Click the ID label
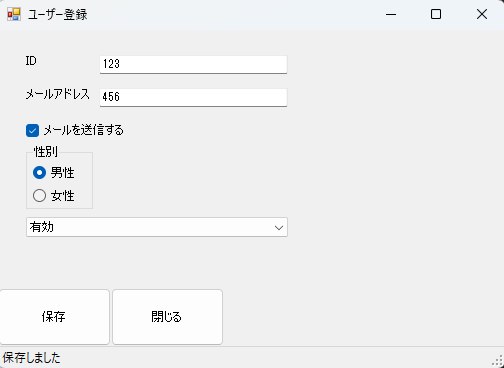The height and width of the screenshot is (368, 504). (31, 61)
